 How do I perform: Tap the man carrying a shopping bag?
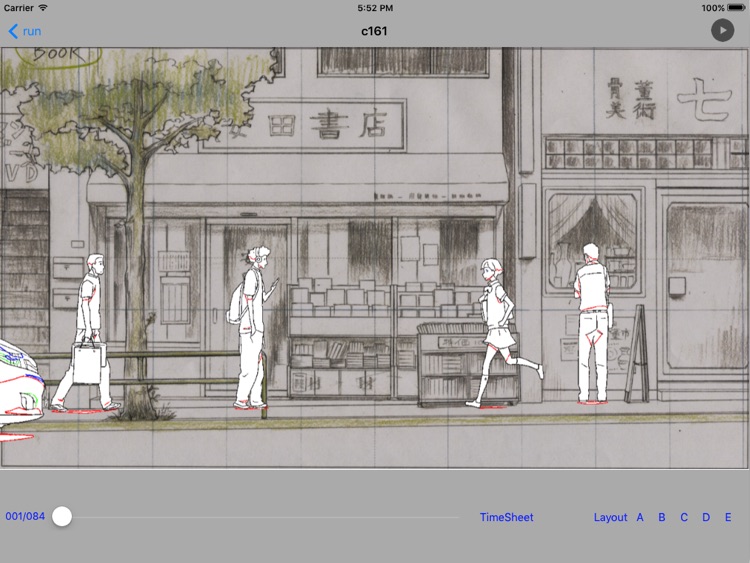(88, 330)
